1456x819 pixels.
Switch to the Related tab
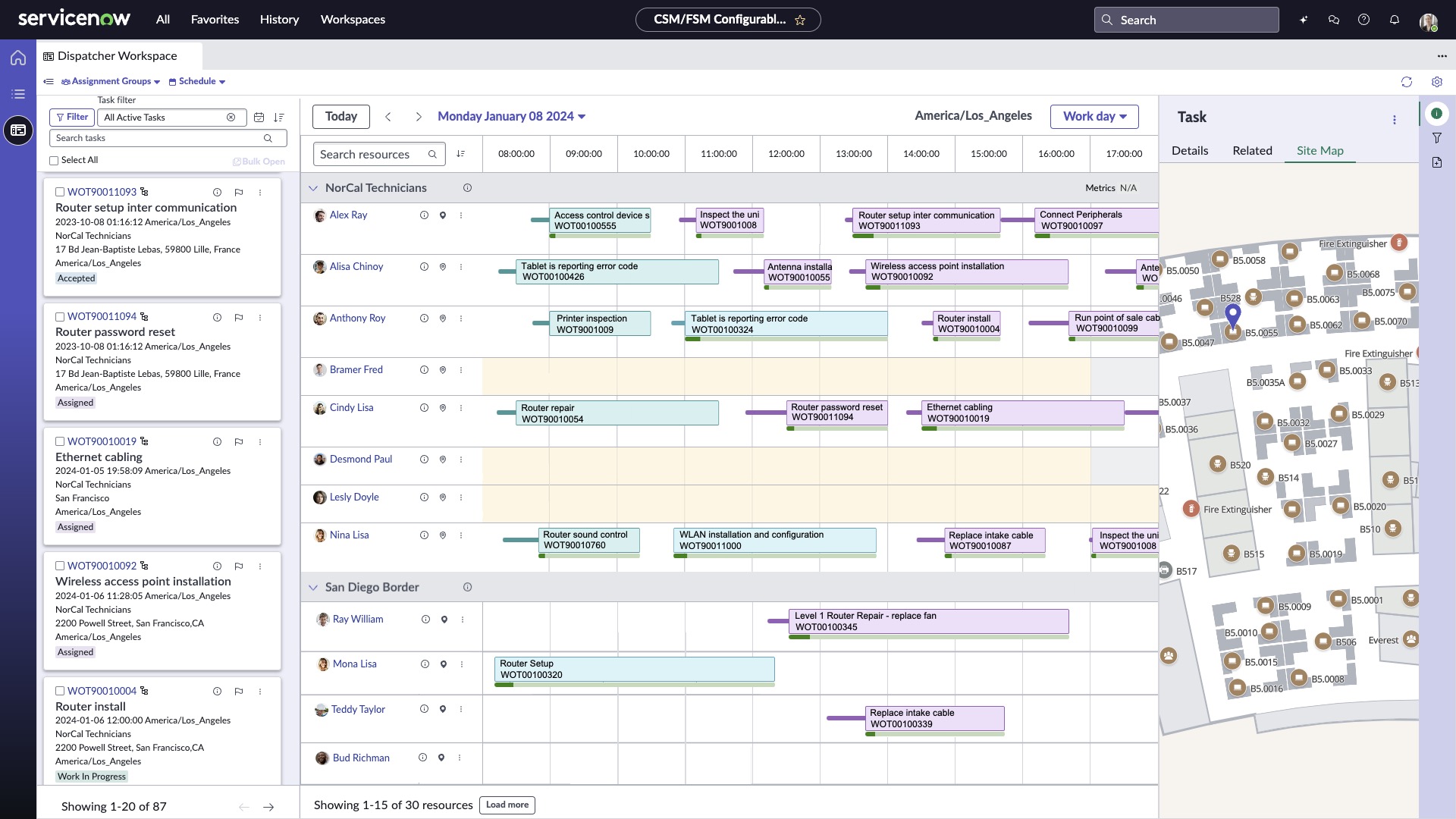1252,151
